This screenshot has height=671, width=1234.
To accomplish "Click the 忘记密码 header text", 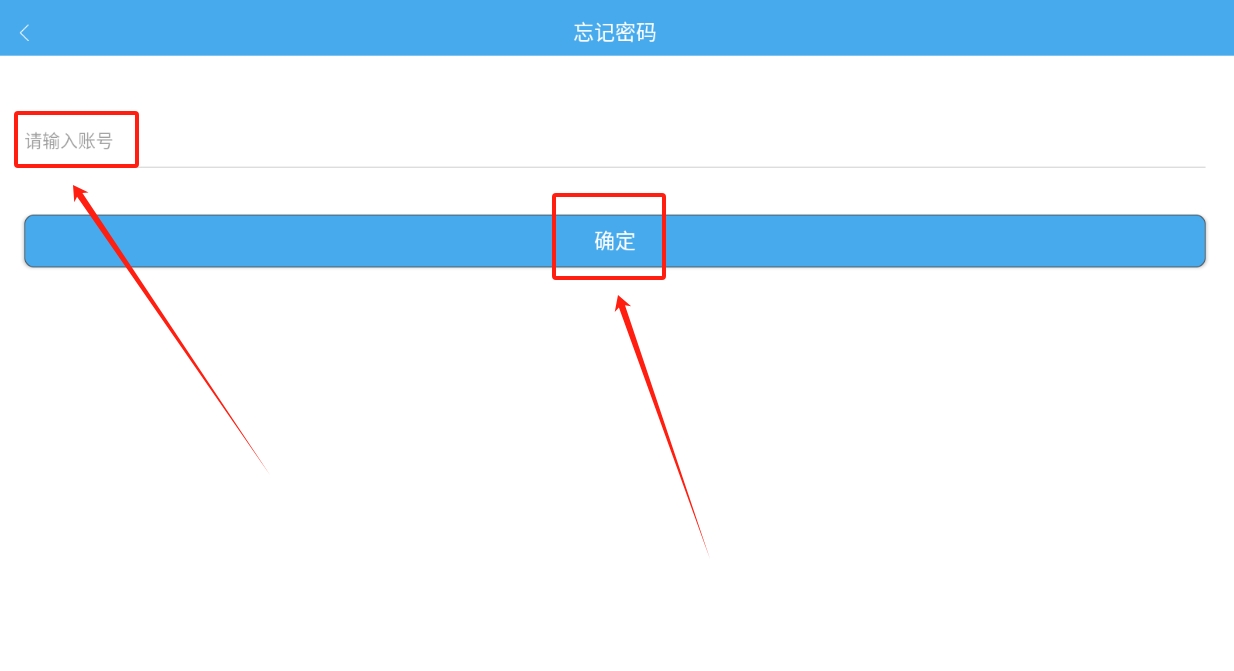I will (615, 32).
